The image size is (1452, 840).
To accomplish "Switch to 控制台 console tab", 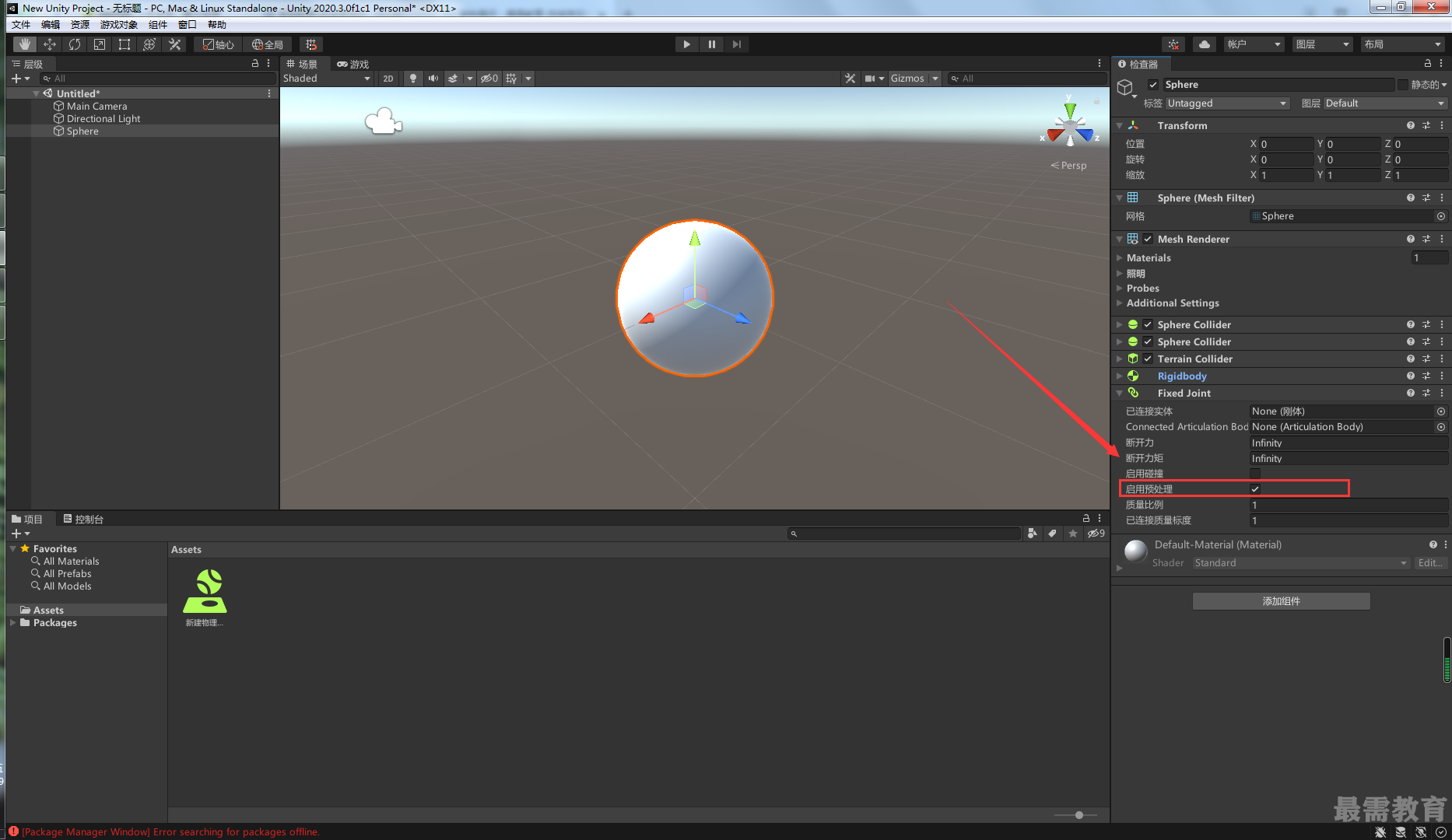I will 84,519.
